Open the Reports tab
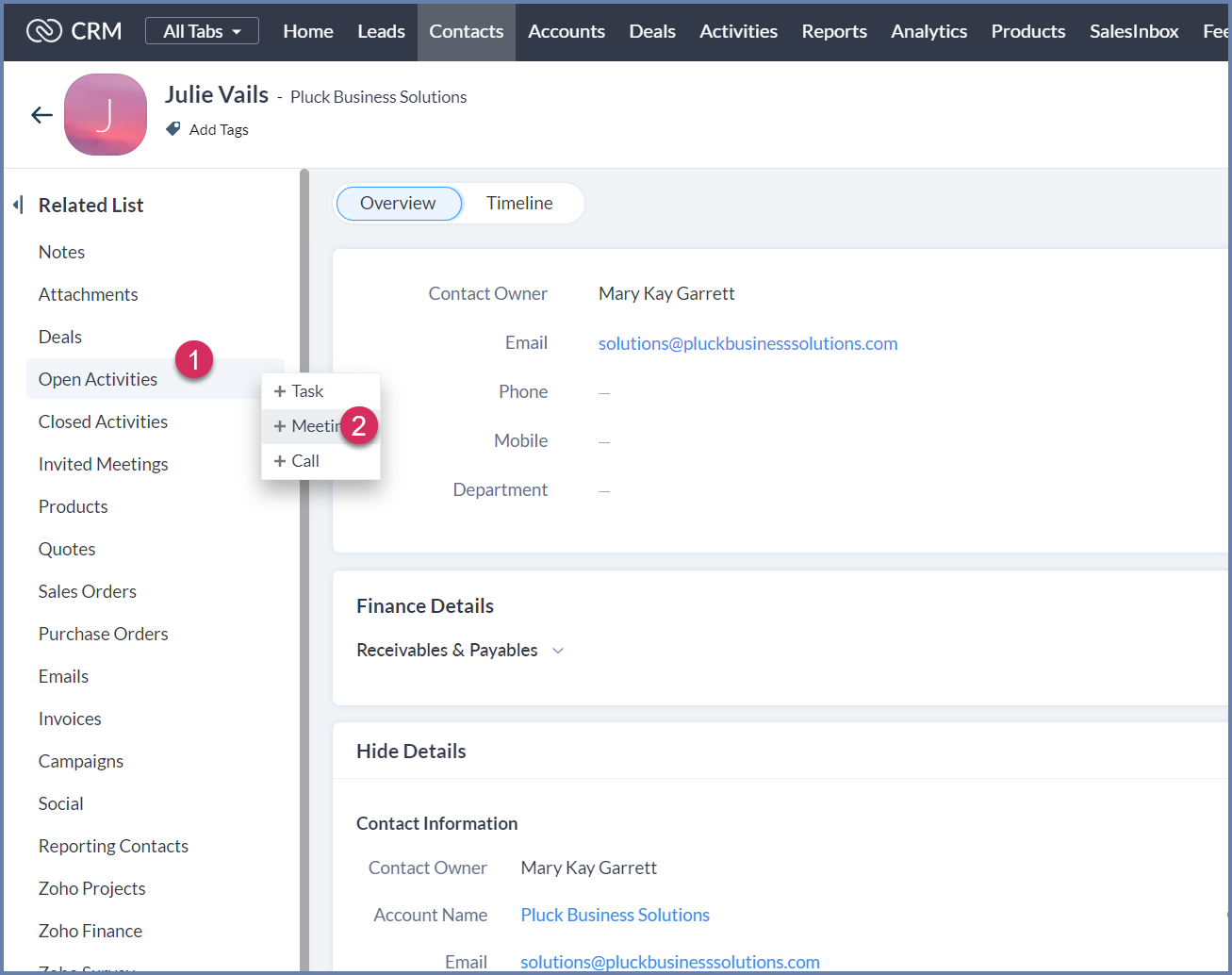 click(x=834, y=31)
